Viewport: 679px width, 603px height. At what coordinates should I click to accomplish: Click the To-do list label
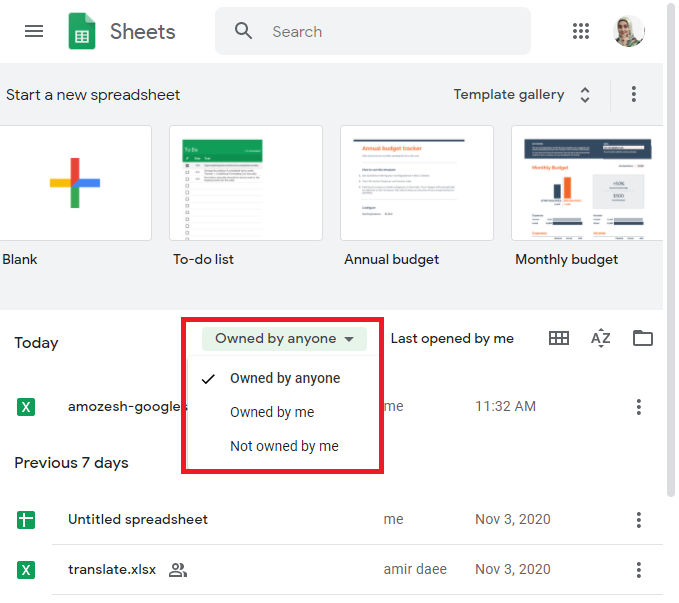203,259
